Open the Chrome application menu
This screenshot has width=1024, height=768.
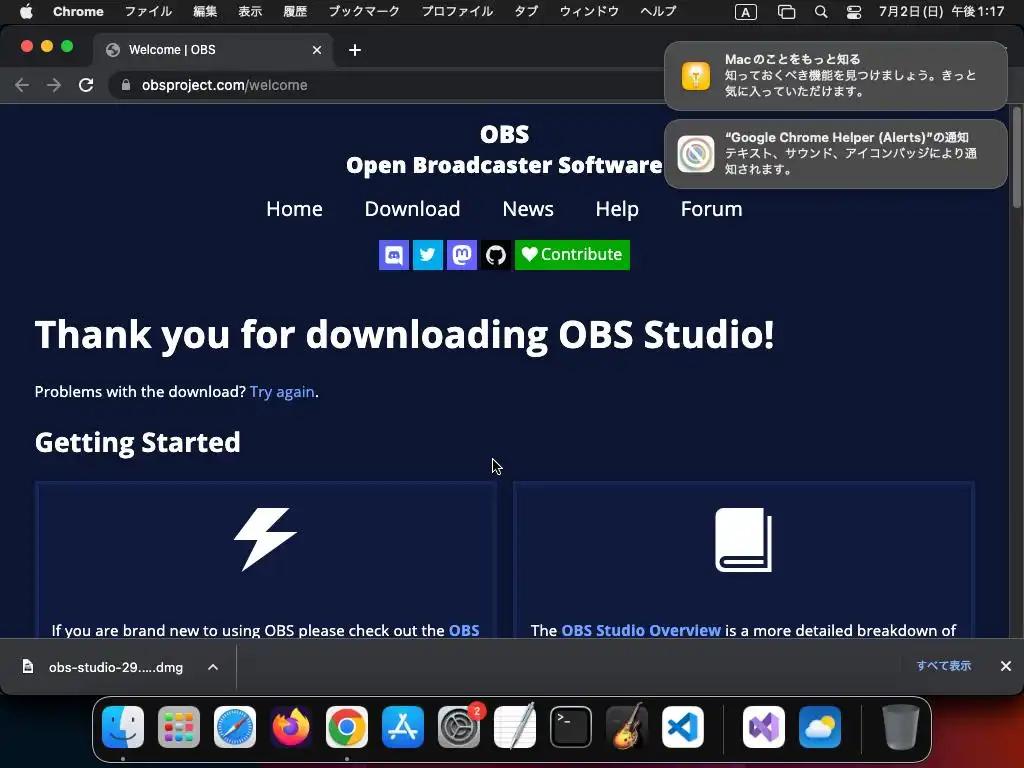pos(78,11)
